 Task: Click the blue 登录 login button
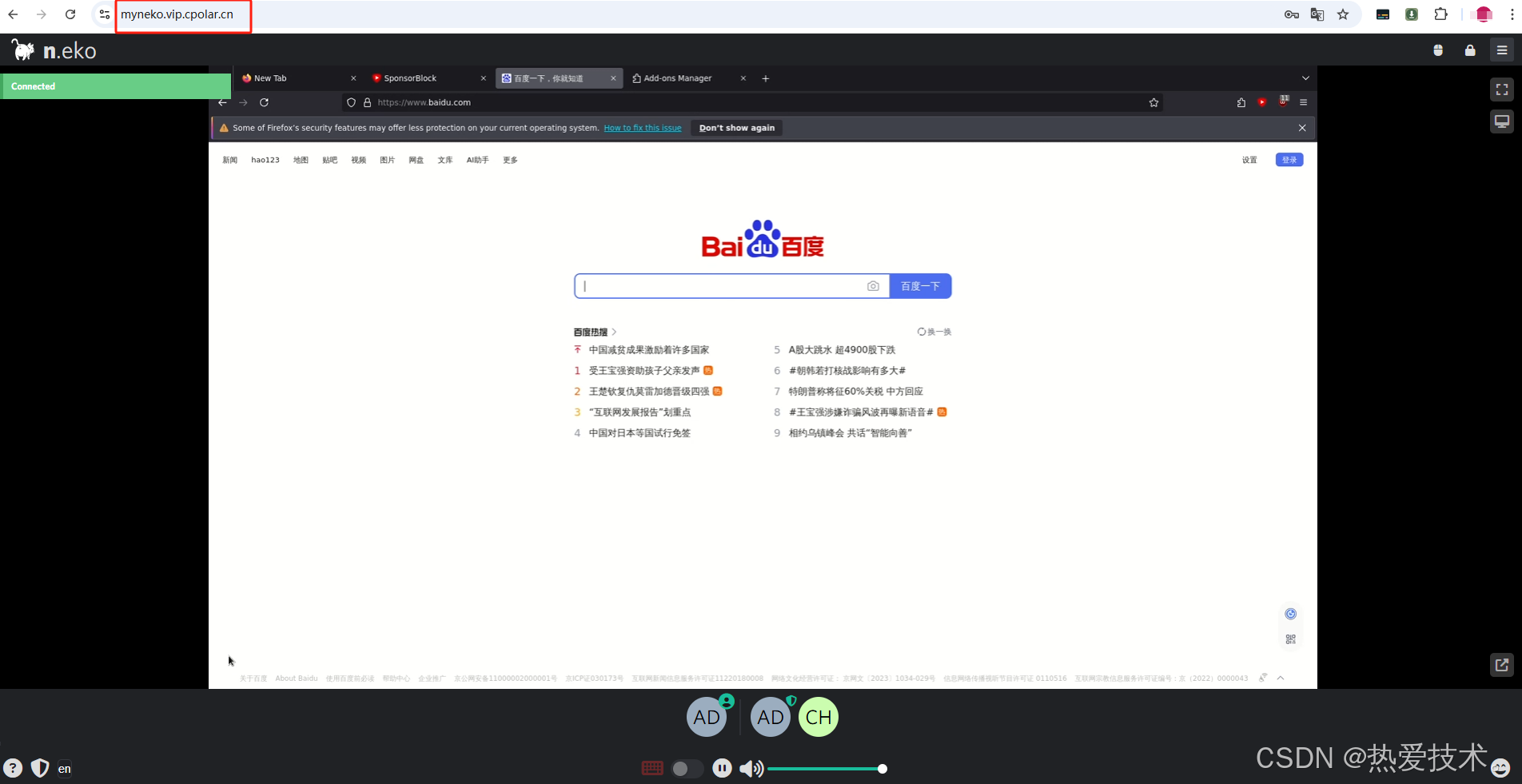[1289, 160]
